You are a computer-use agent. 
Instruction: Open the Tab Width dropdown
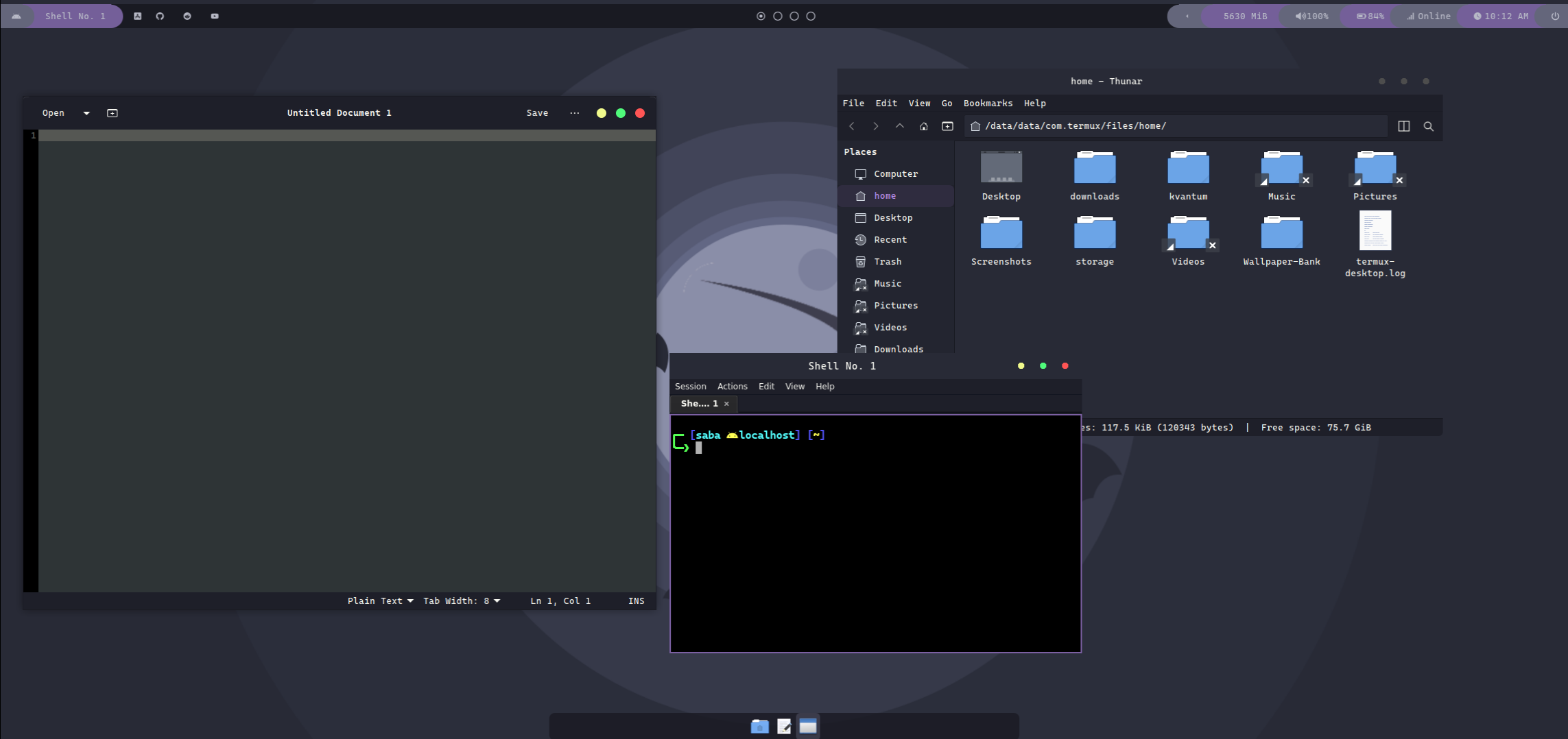click(462, 601)
